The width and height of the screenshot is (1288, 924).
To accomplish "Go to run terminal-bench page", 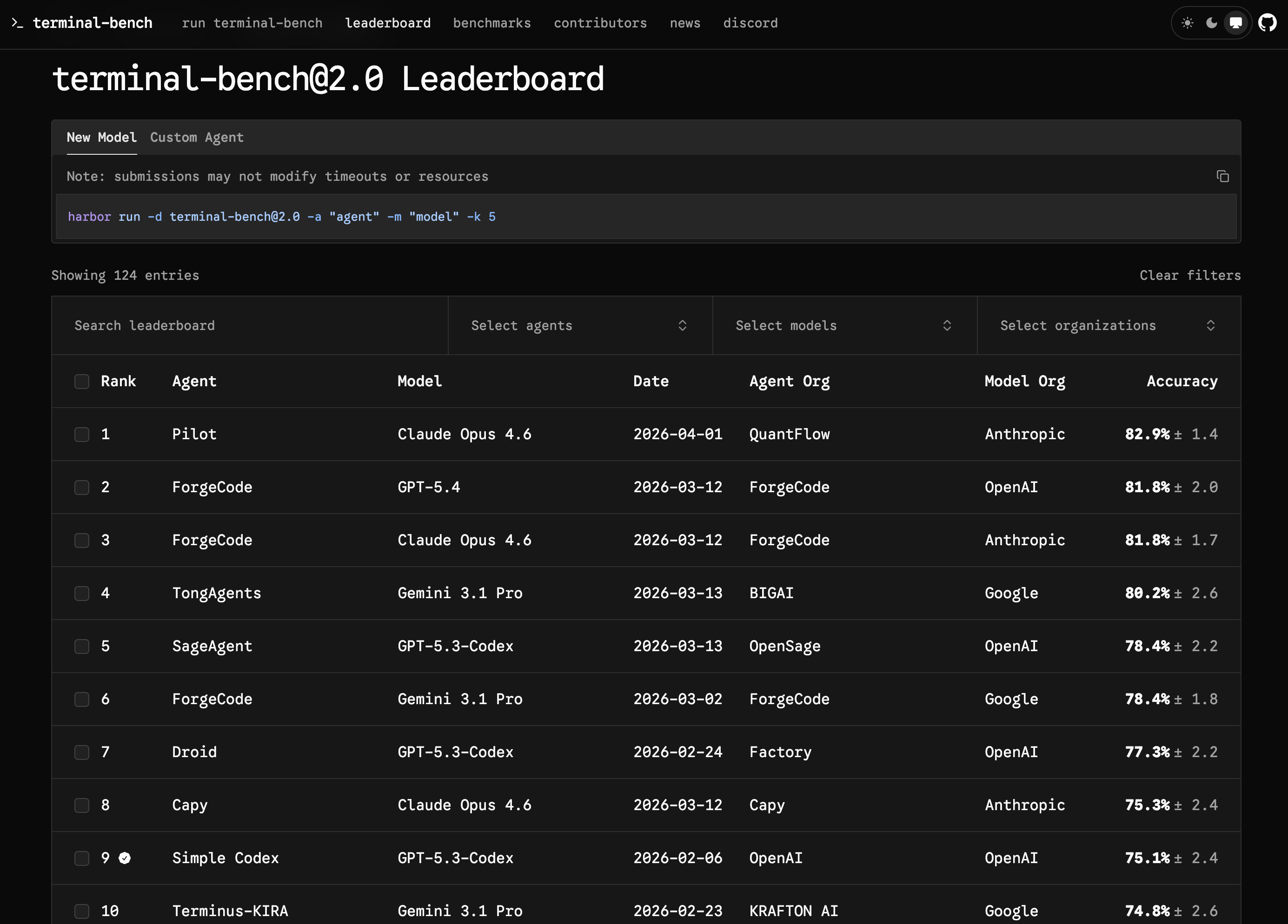I will pyautogui.click(x=252, y=23).
